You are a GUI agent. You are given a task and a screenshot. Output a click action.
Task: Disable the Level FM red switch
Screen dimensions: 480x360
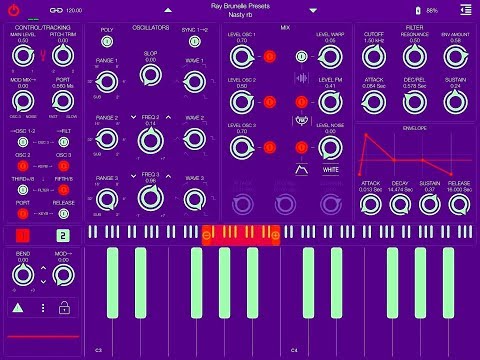click(x=301, y=102)
